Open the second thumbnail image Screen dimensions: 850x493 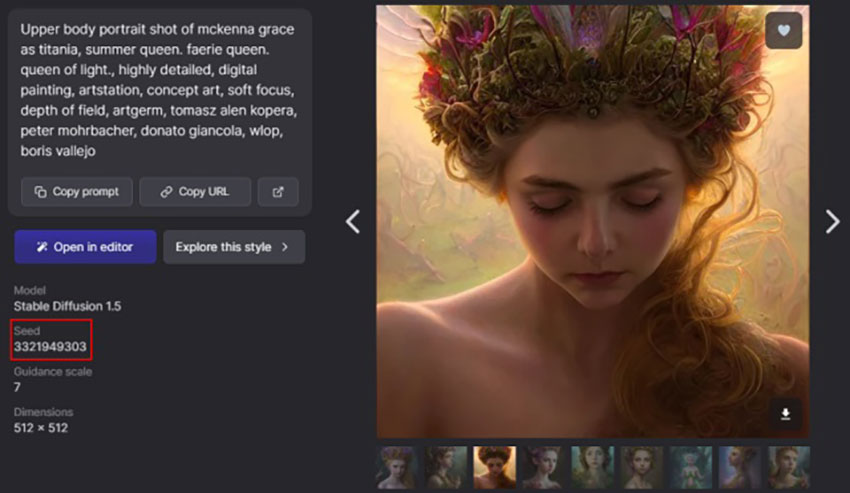445,467
